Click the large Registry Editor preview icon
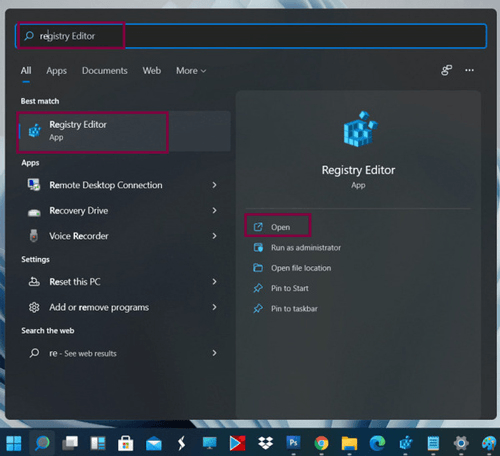The height and width of the screenshot is (456, 500). coord(360,129)
